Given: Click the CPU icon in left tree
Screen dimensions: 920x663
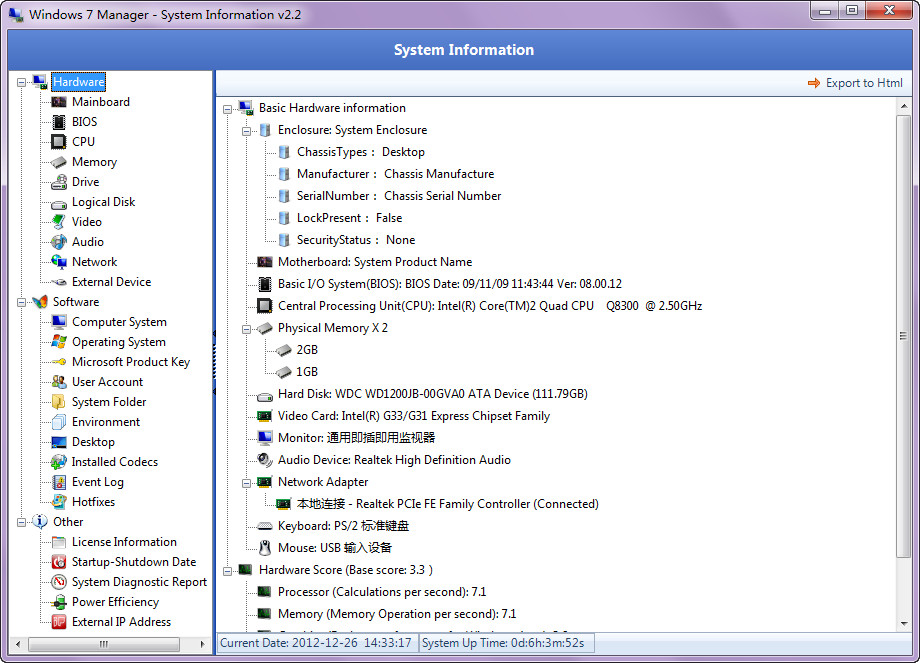Looking at the screenshot, I should pos(59,142).
